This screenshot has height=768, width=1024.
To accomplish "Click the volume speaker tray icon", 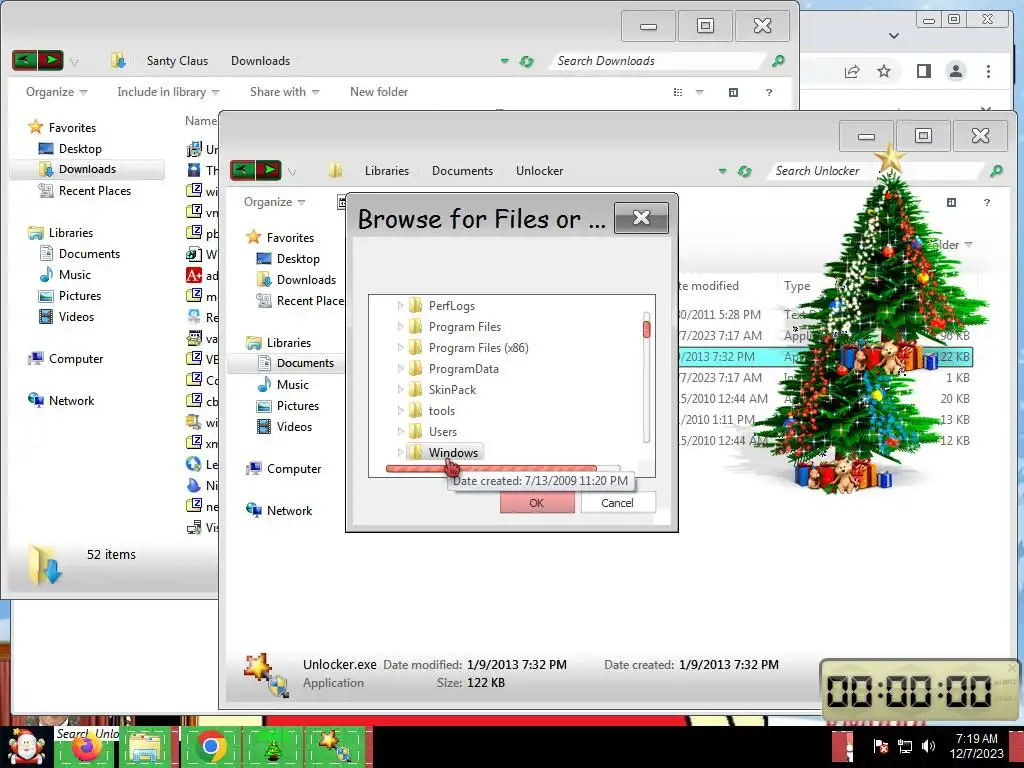I will click(x=928, y=746).
